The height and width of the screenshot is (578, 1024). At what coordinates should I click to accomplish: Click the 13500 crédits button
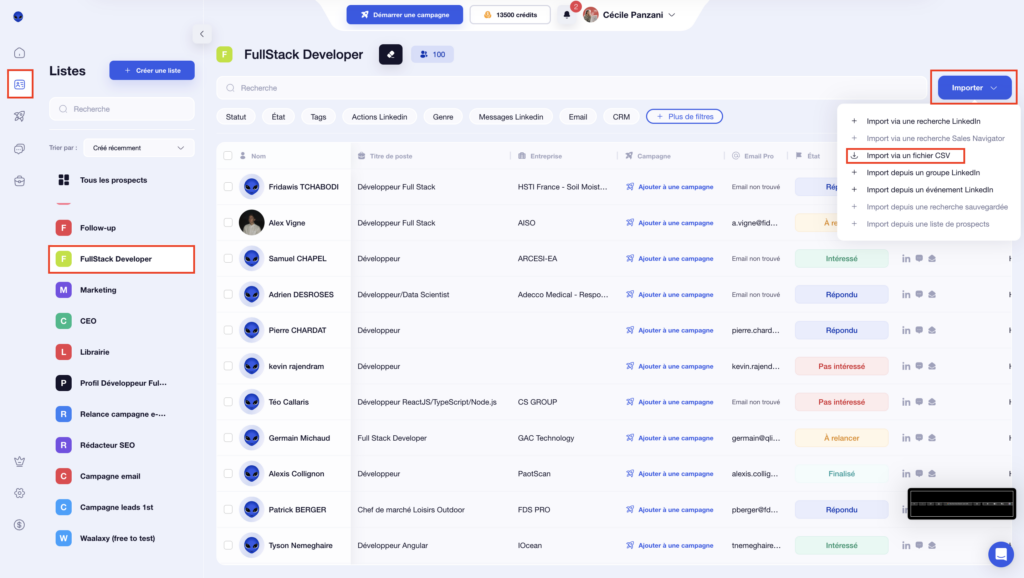click(x=510, y=14)
